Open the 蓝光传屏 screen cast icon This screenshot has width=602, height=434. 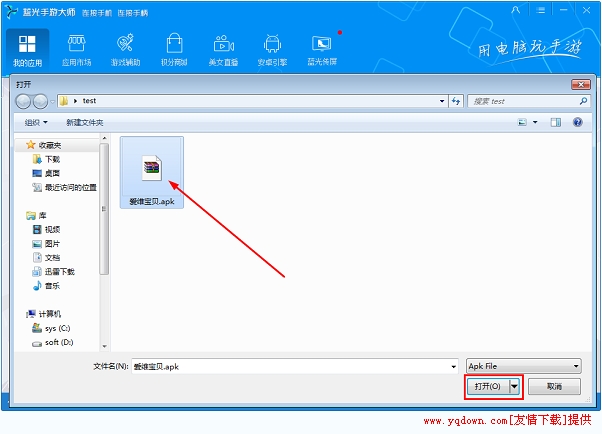(x=321, y=50)
